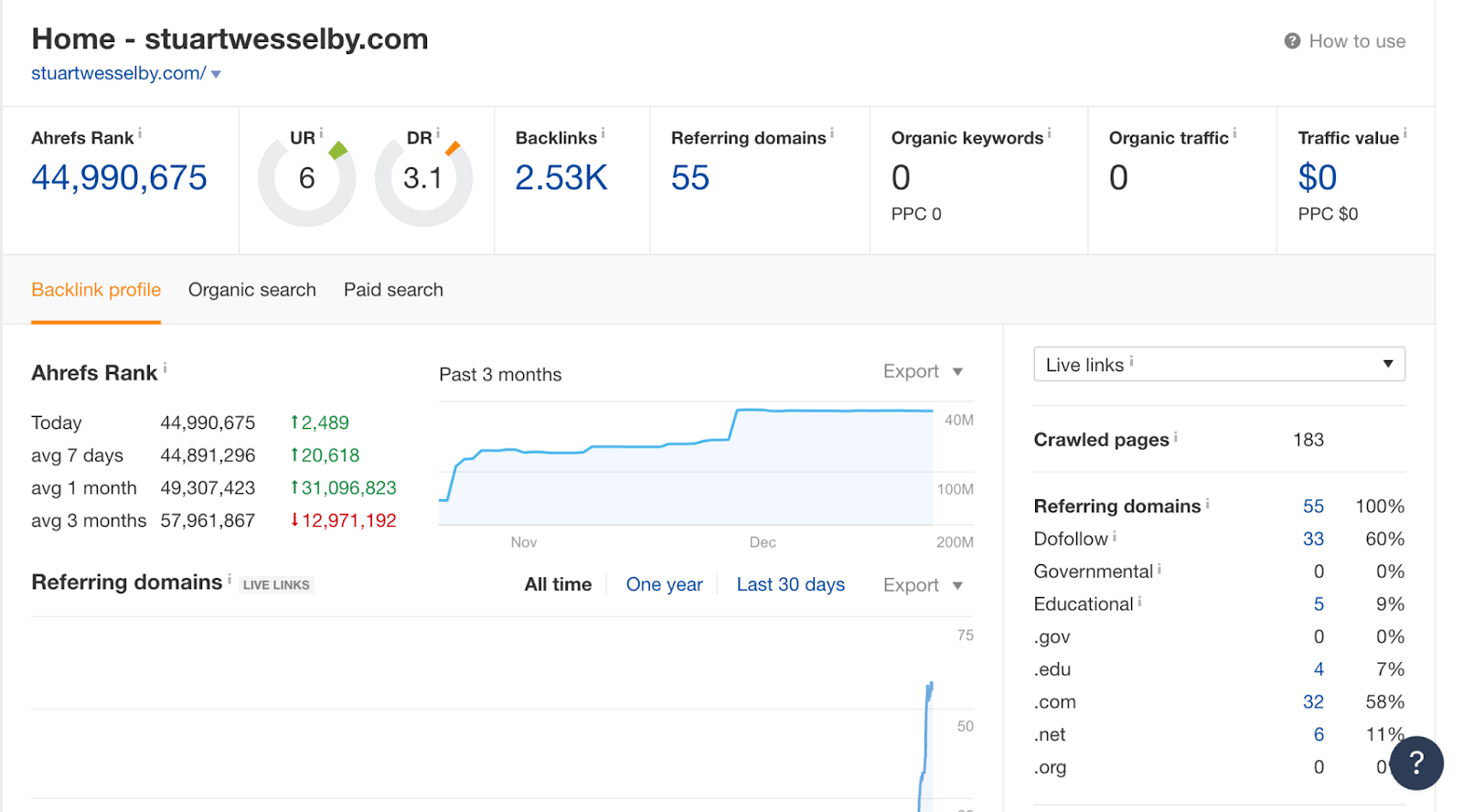Click the large 44,990,675 Ahrefs Rank value
The height and width of the screenshot is (812, 1463).
click(x=120, y=177)
